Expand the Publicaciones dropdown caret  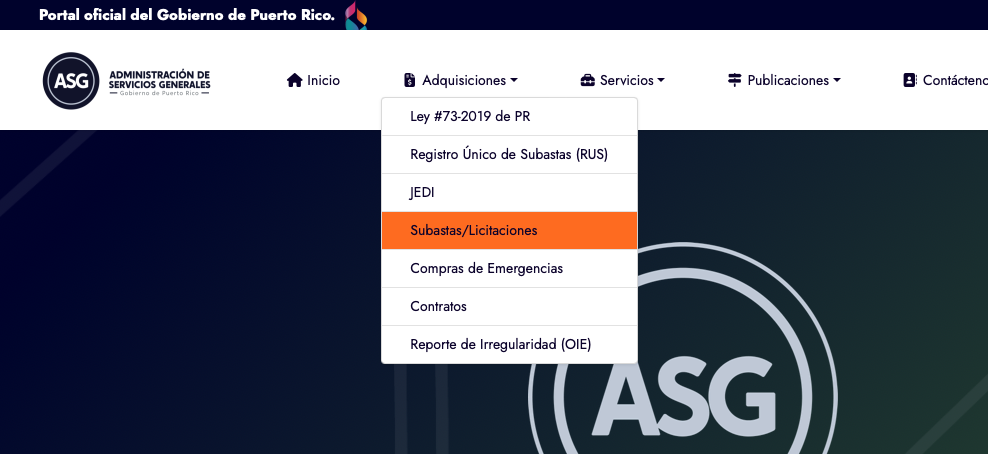click(x=837, y=81)
